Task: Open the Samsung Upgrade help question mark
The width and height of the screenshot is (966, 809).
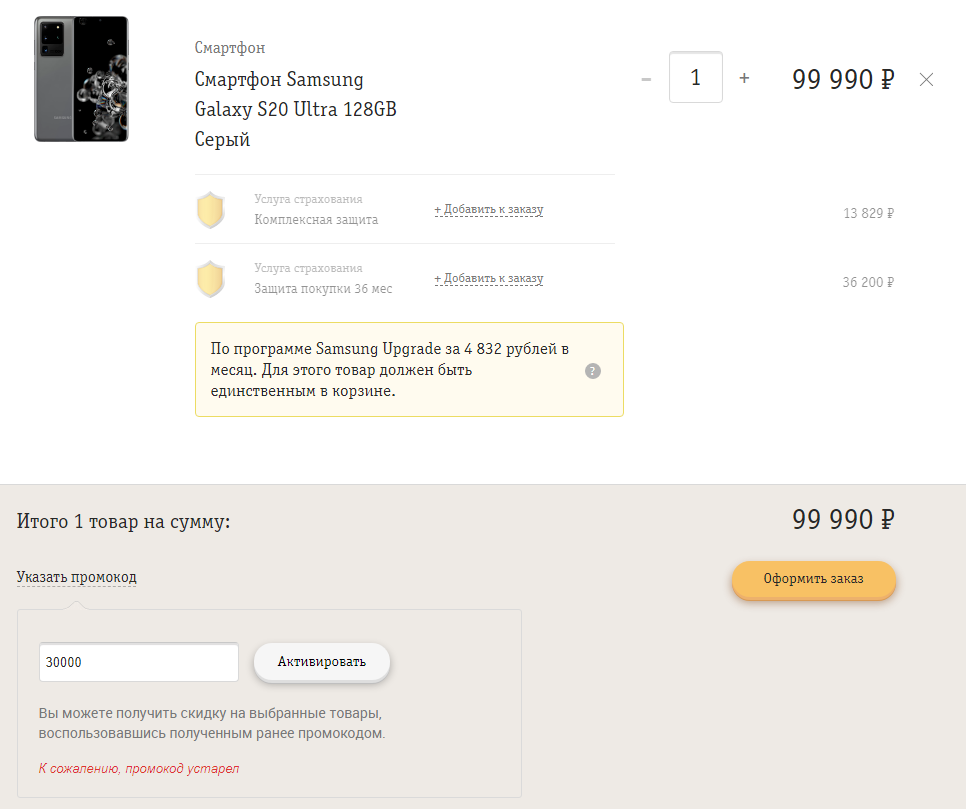Action: (x=593, y=371)
